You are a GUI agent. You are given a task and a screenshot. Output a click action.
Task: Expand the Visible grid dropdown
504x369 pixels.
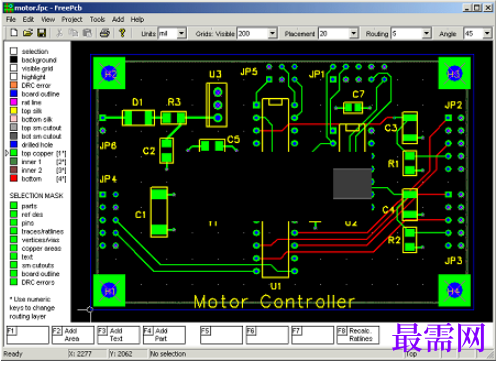point(272,33)
